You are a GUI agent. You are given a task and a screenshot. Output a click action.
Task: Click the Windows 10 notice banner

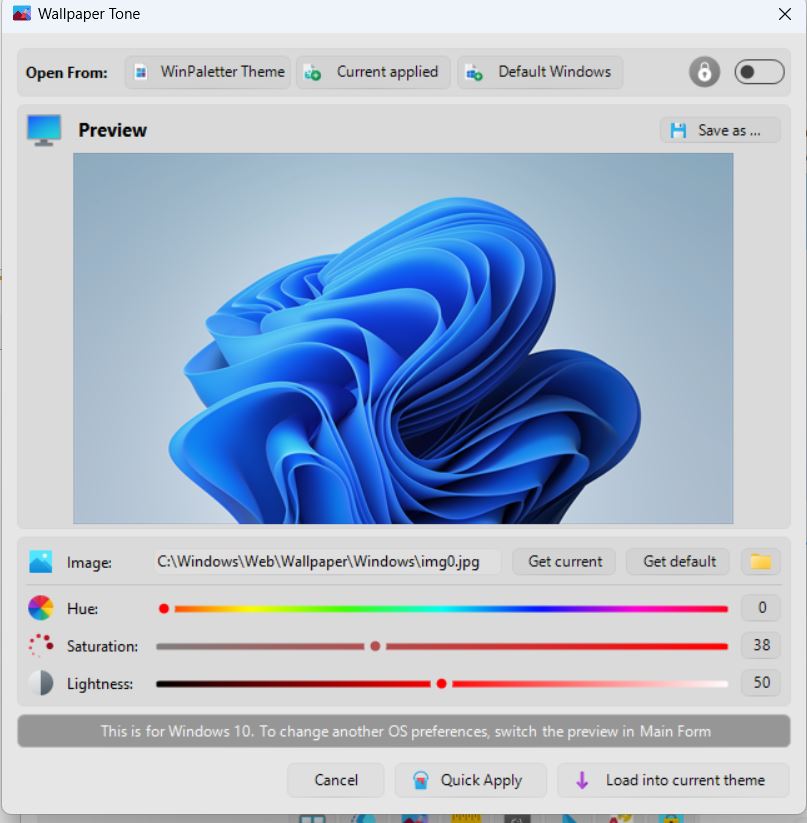(x=404, y=731)
